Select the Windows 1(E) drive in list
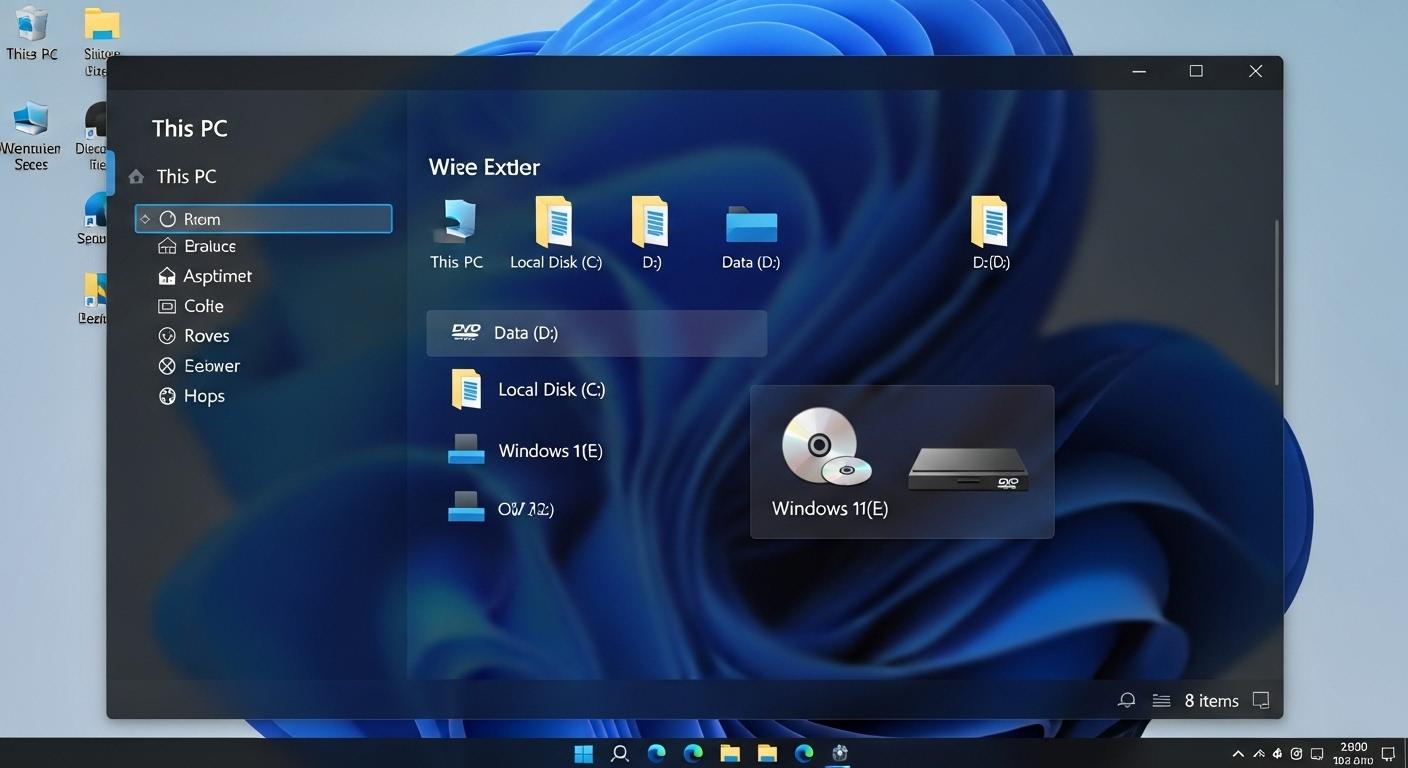Viewport: 1408px width, 768px height. (549, 451)
